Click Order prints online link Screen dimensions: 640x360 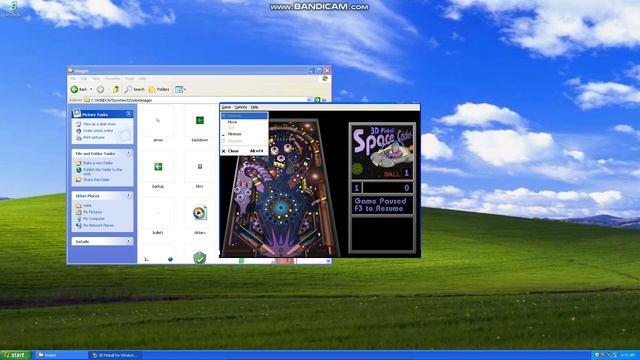pos(95,131)
